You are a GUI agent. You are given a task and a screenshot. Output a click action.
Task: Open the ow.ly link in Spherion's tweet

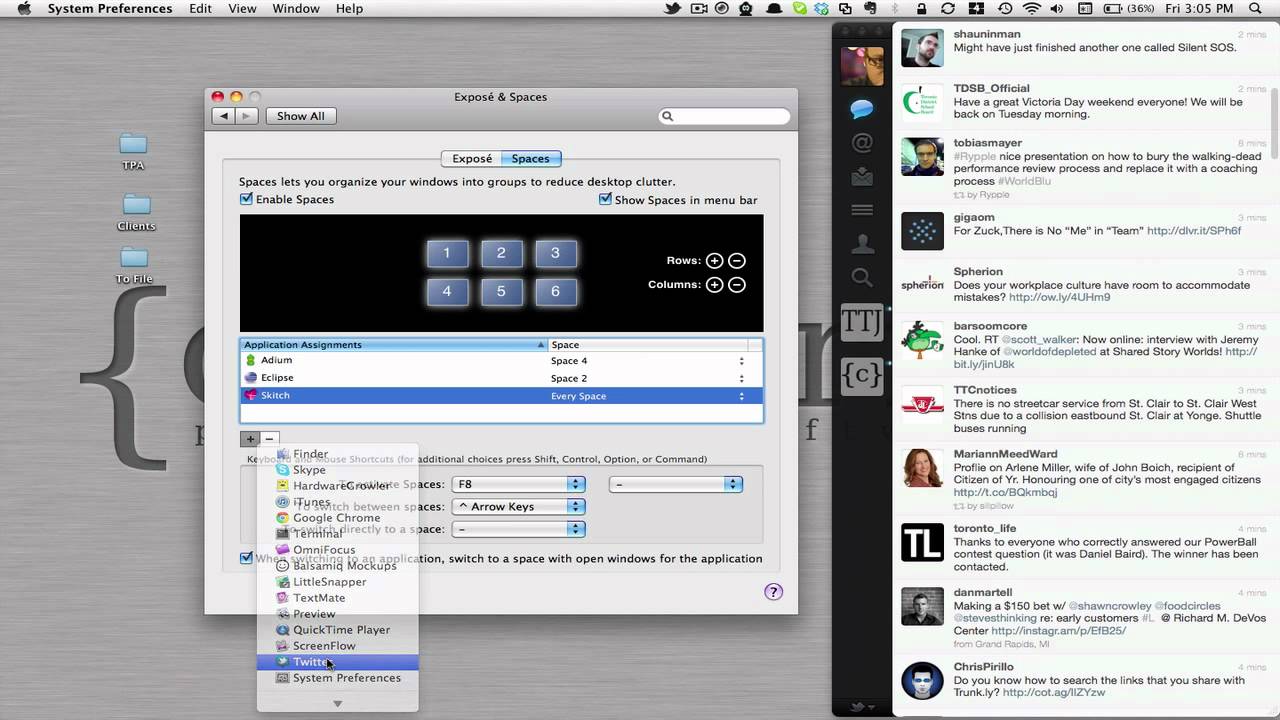point(1059,298)
